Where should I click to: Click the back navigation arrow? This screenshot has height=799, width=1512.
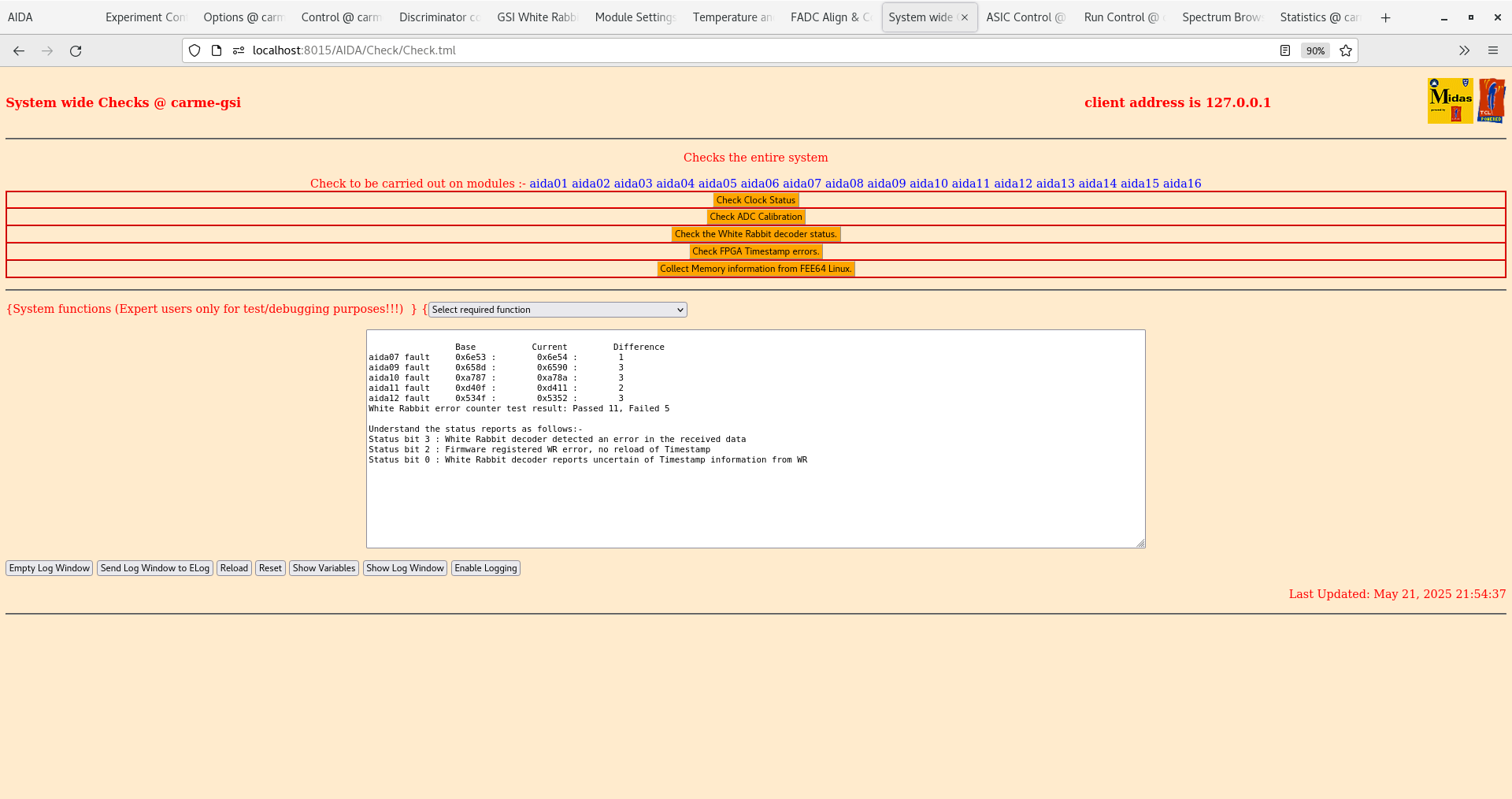(19, 50)
